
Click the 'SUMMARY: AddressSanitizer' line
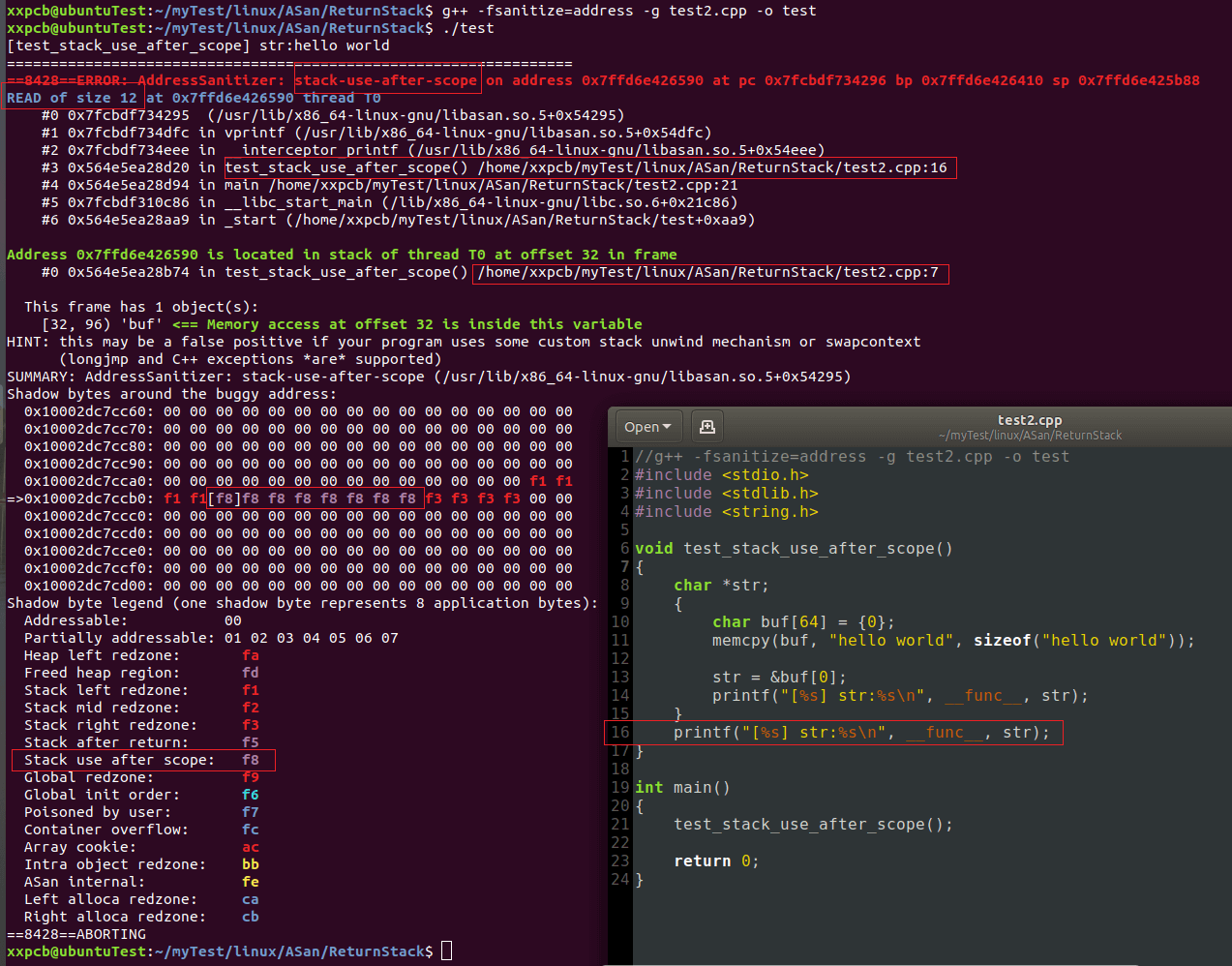tap(429, 377)
